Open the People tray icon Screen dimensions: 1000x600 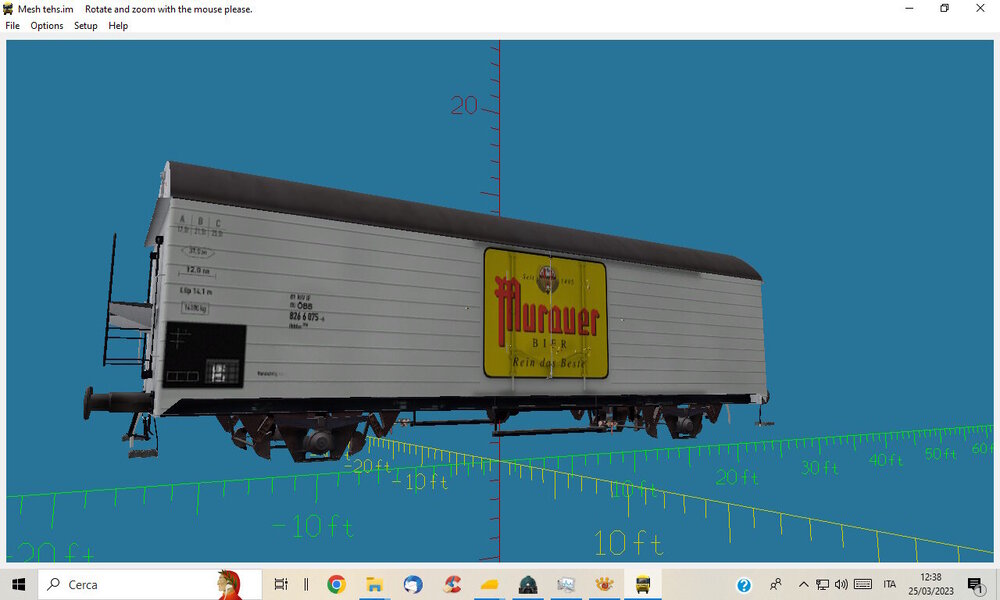pos(776,584)
